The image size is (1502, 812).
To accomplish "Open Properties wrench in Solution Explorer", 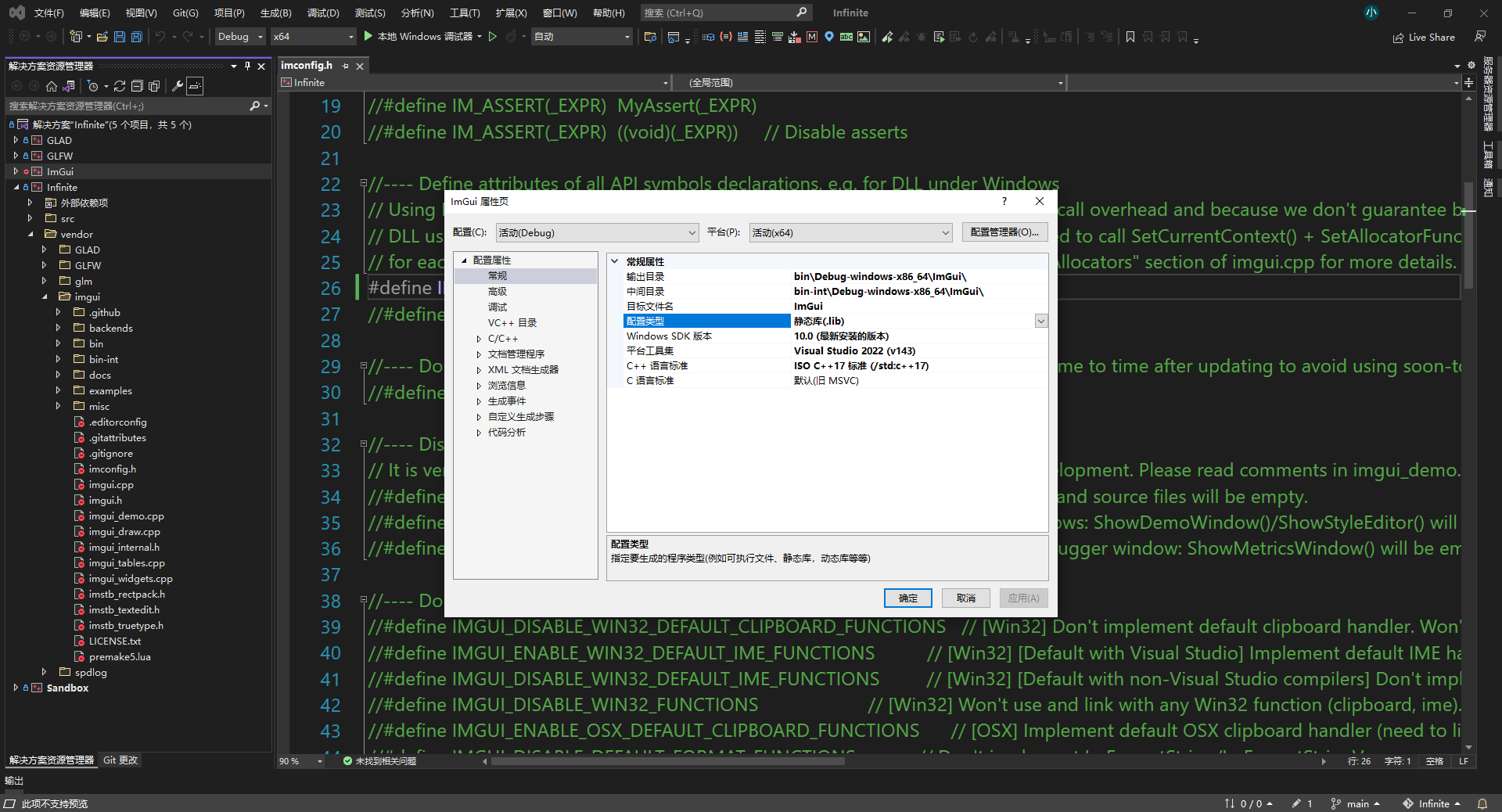I will coord(178,86).
